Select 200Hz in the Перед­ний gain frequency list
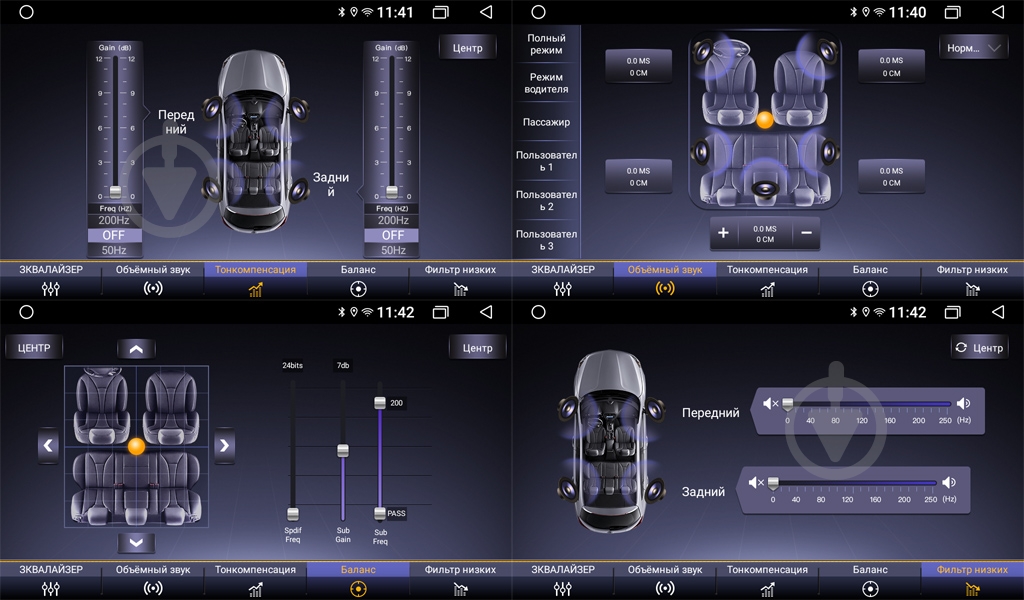The height and width of the screenshot is (600, 1024). tap(114, 220)
